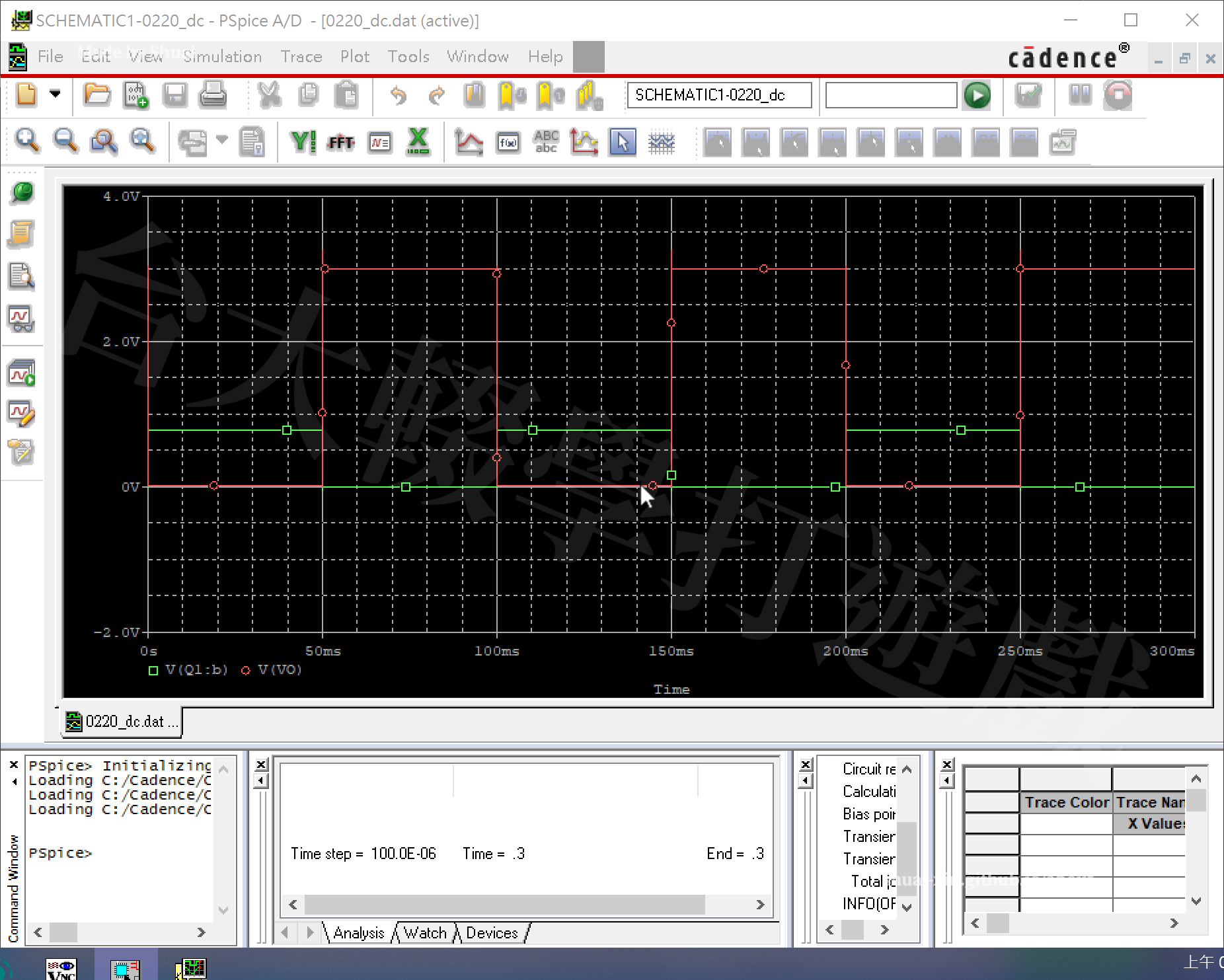This screenshot has height=980, width=1224.
Task: Switch to the Analysis tab
Action: tap(359, 932)
